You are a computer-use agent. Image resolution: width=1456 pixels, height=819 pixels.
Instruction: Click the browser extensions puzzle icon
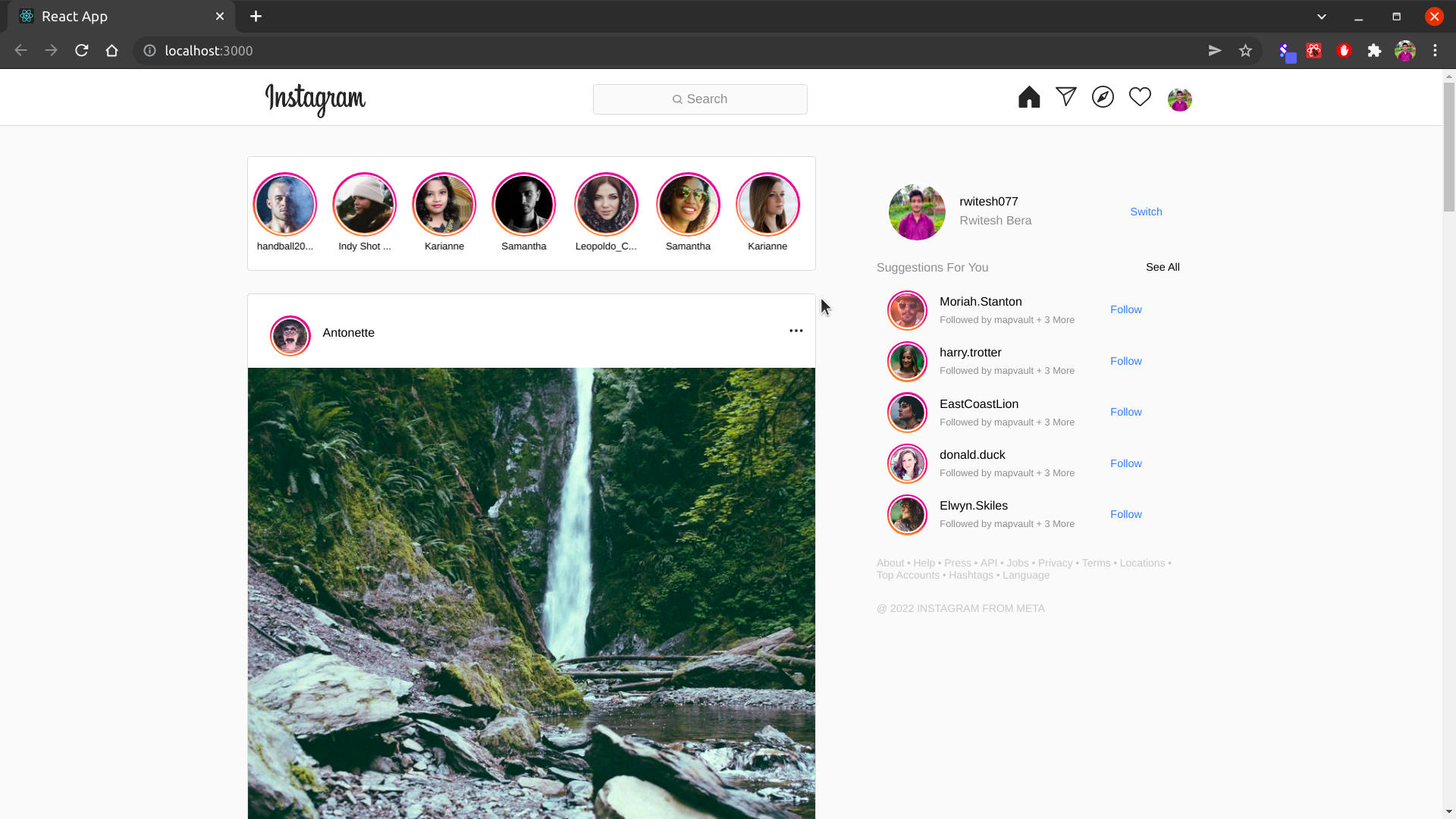click(x=1374, y=51)
